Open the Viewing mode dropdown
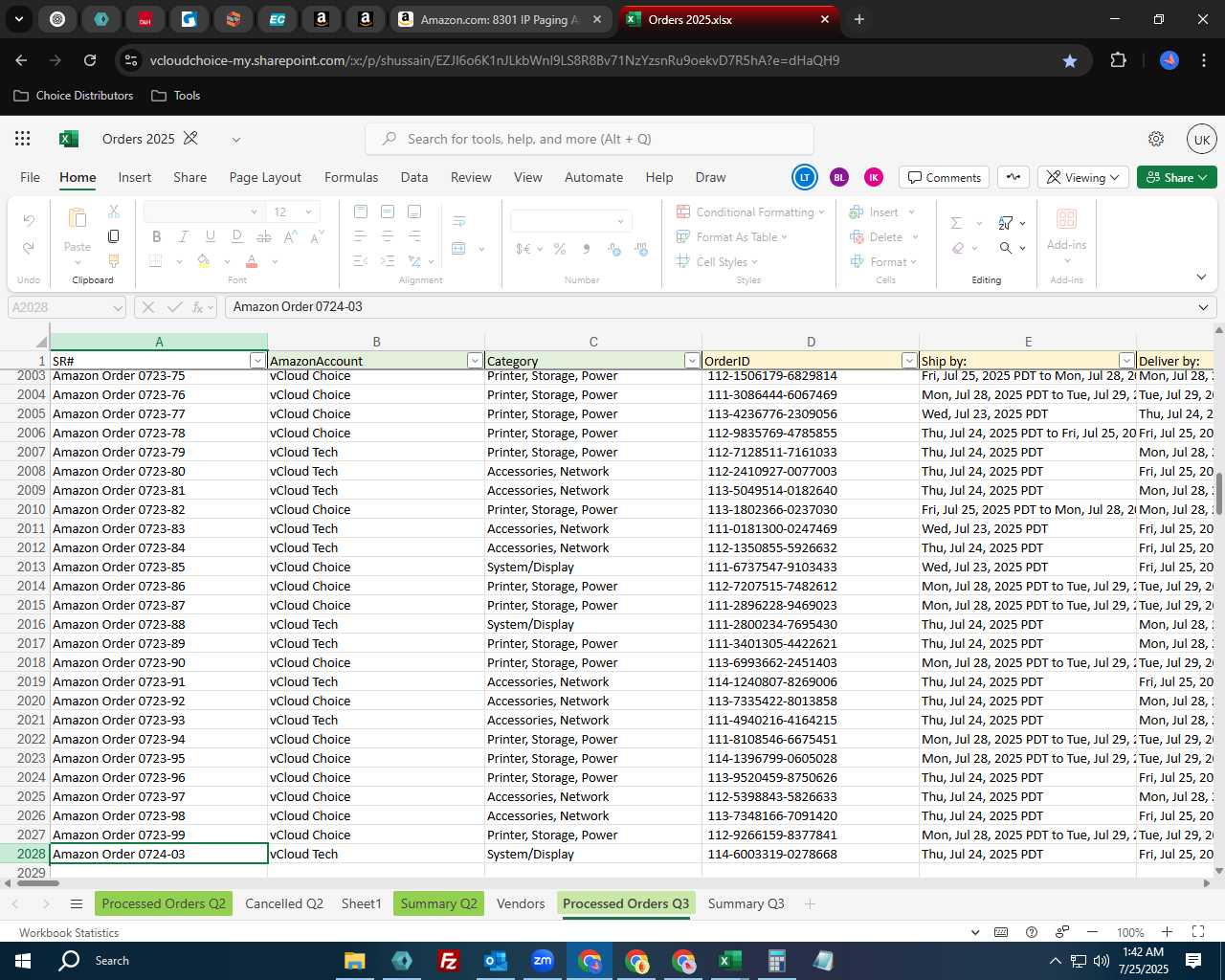 tap(1081, 177)
